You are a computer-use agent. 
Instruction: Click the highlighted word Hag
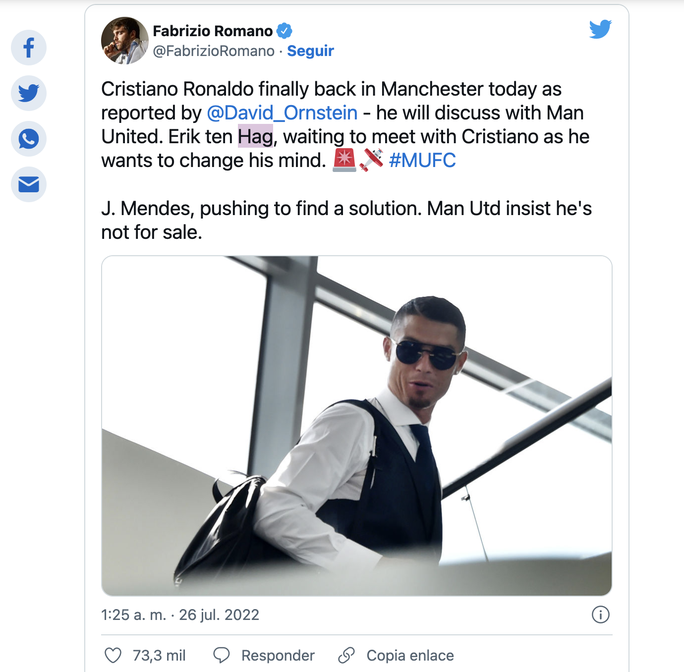pyautogui.click(x=255, y=137)
